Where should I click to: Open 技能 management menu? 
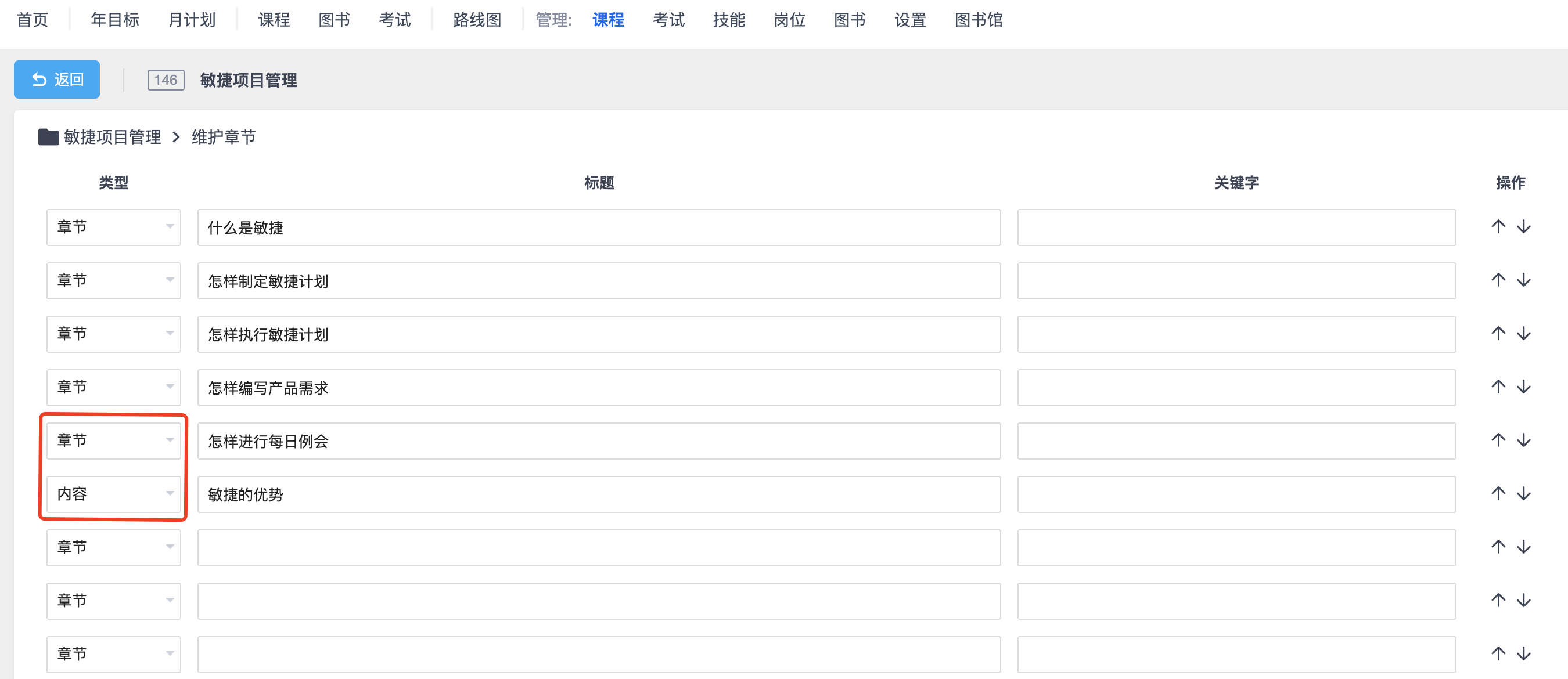pyautogui.click(x=729, y=20)
